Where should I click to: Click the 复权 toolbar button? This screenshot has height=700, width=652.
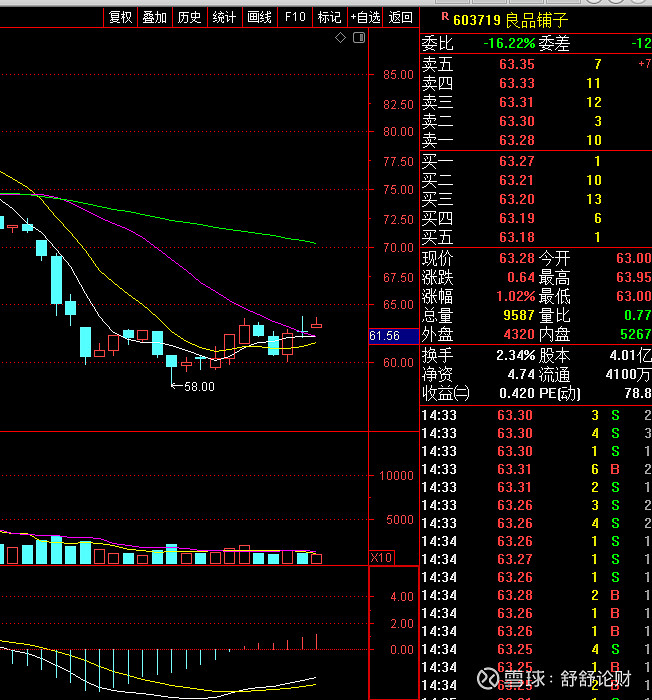point(120,17)
